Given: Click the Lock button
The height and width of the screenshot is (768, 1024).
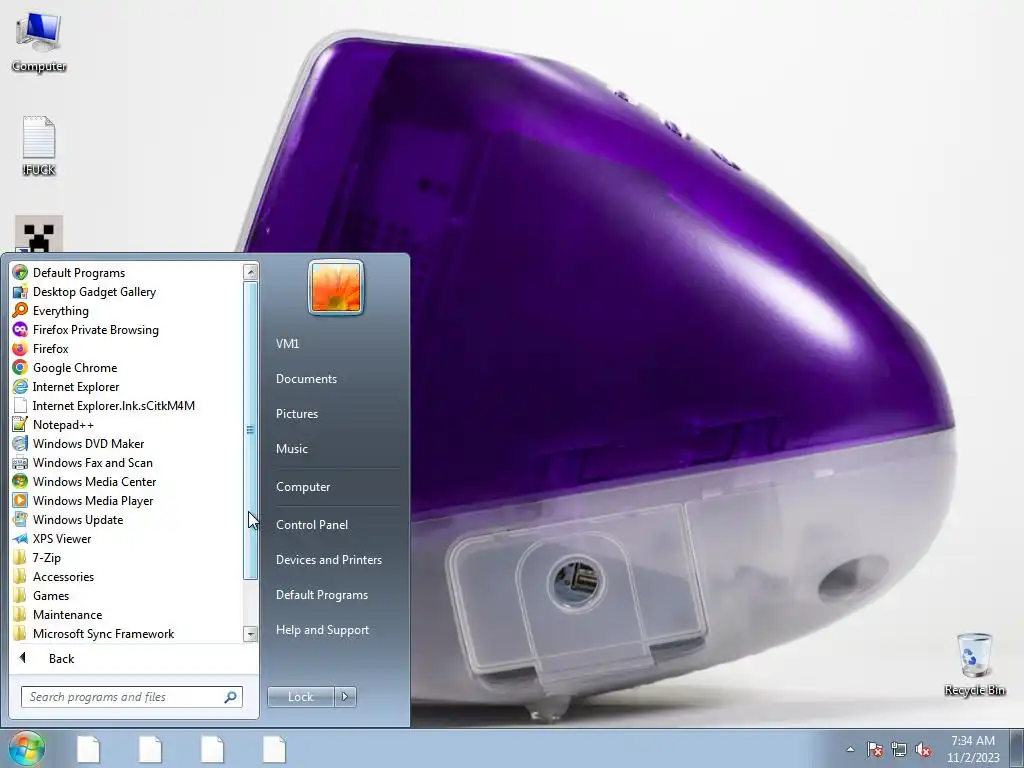Looking at the screenshot, I should point(300,697).
